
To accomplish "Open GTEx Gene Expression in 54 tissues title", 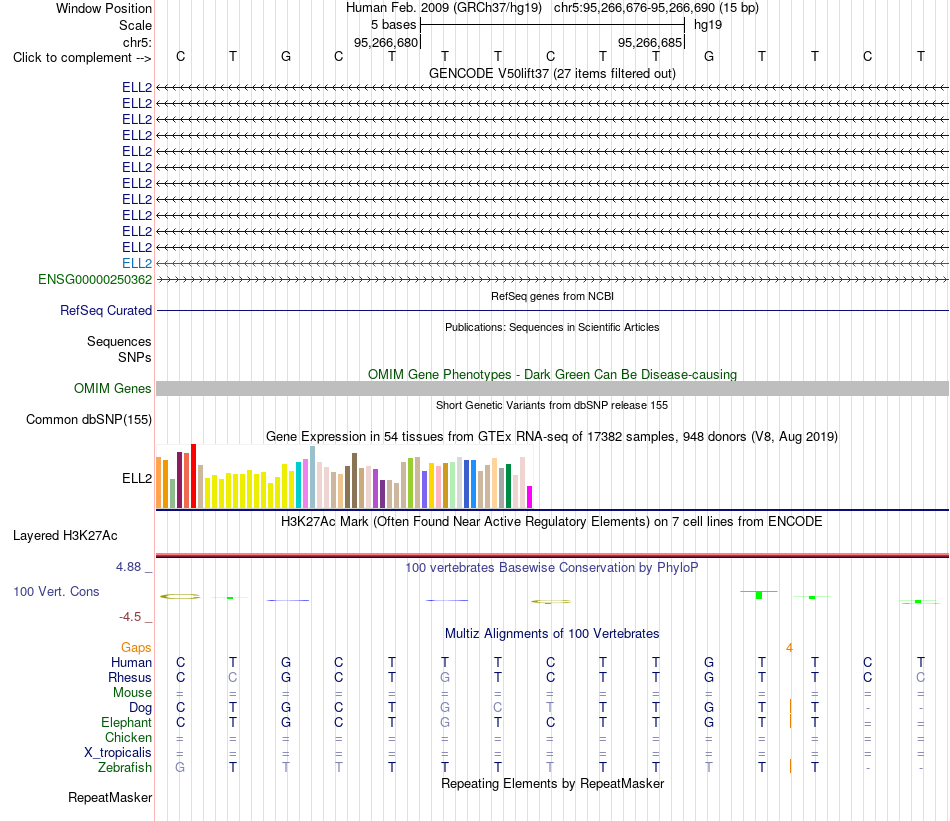I will coord(552,437).
